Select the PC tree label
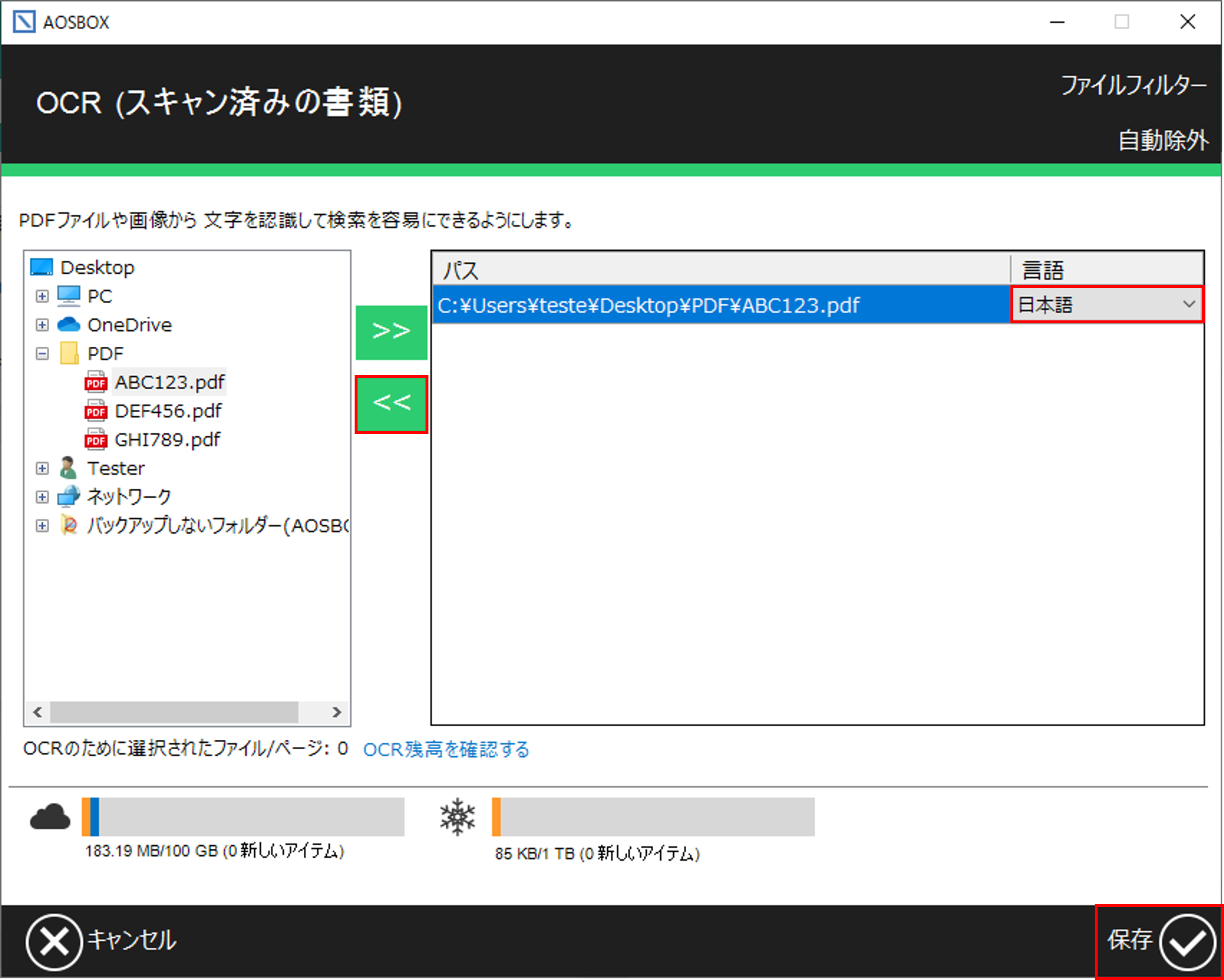 tap(100, 296)
